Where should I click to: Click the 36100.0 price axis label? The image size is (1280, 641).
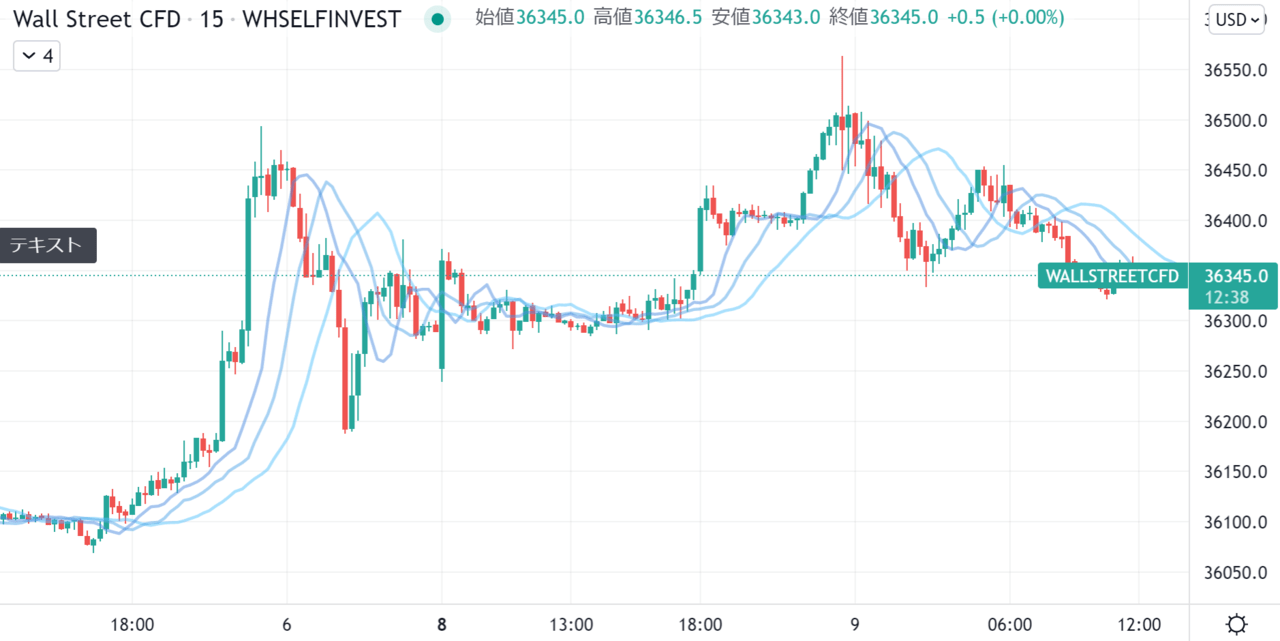1237,522
